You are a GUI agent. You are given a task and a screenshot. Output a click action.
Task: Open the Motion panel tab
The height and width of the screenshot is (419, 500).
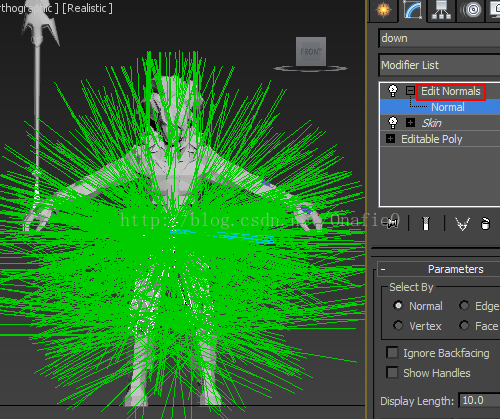tap(470, 10)
